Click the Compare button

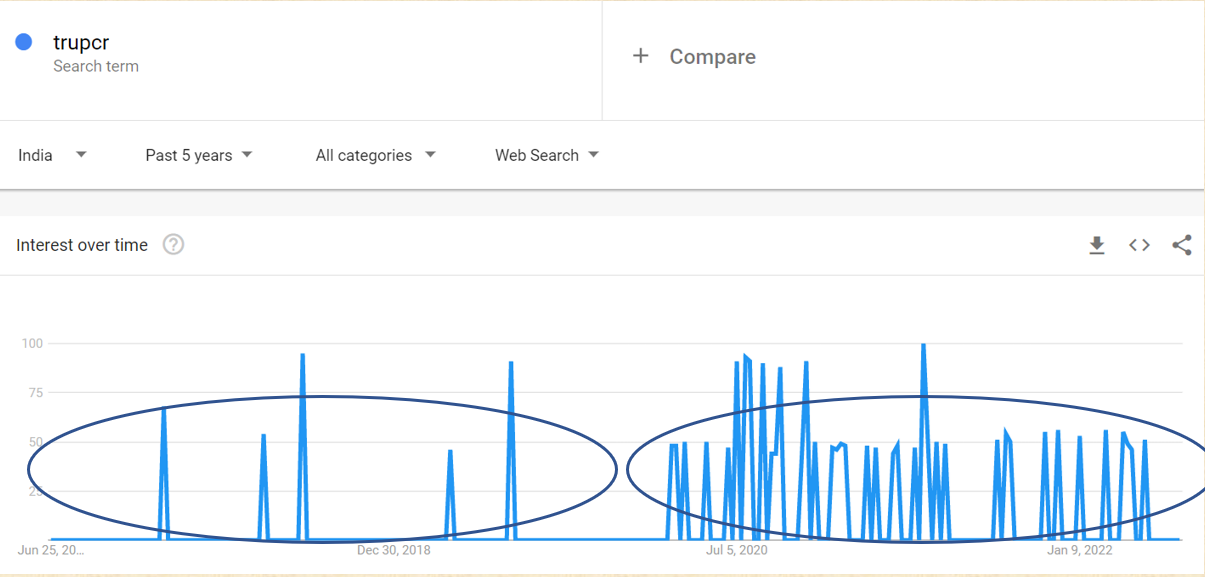(712, 57)
